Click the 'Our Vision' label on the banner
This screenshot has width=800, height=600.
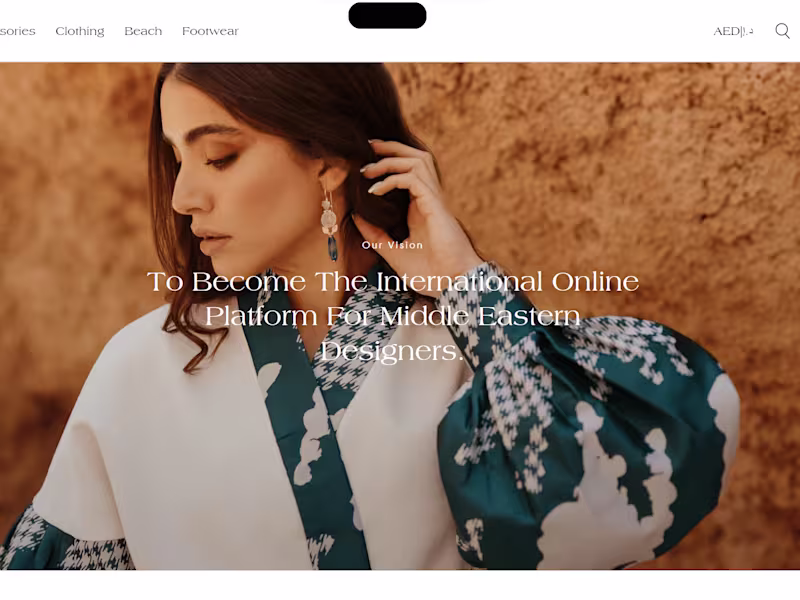[392, 245]
